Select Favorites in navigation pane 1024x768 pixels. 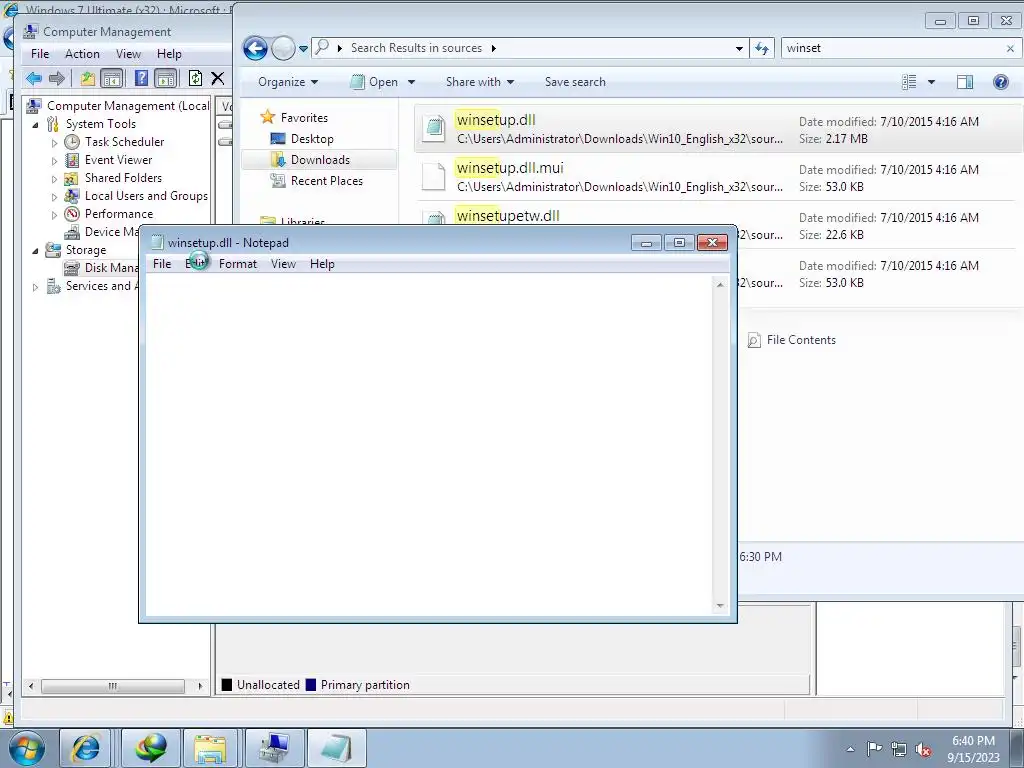click(x=304, y=118)
